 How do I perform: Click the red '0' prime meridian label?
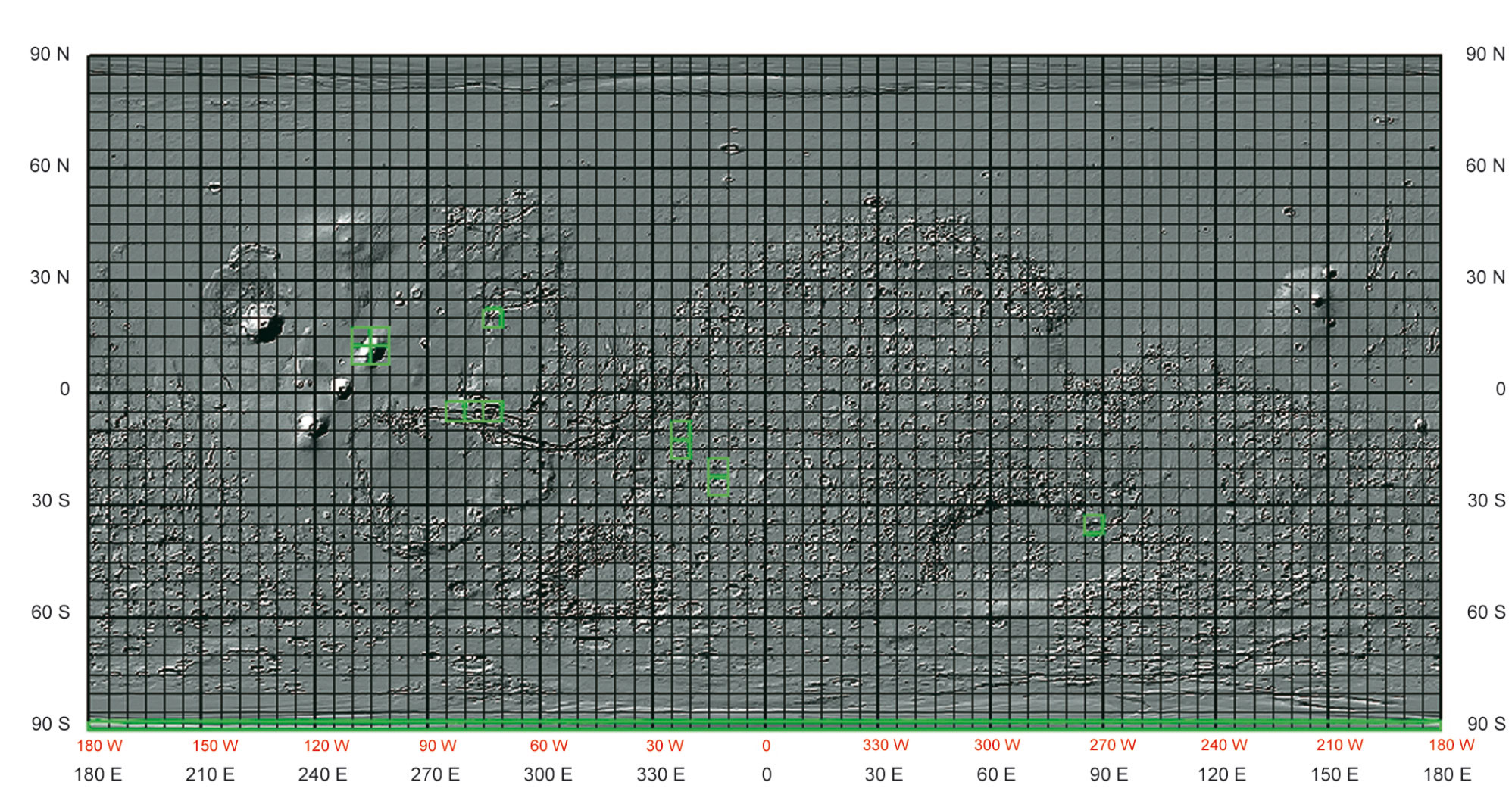766,746
